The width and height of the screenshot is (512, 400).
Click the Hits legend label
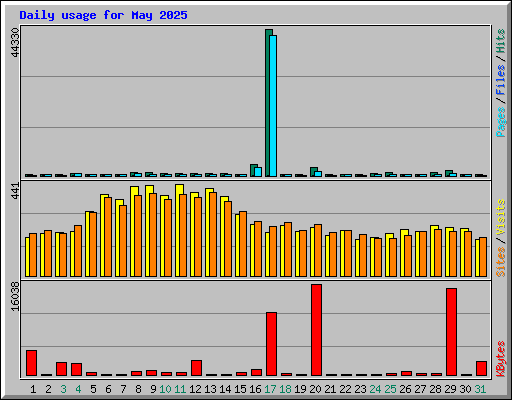coord(501,41)
